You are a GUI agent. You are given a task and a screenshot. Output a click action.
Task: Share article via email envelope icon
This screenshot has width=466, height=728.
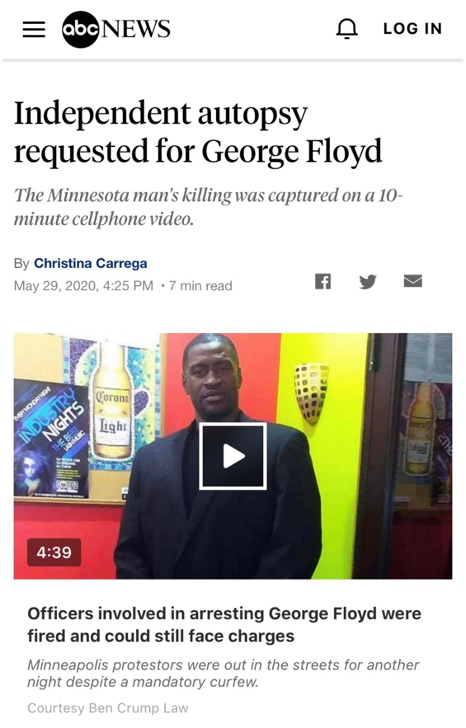(x=413, y=281)
